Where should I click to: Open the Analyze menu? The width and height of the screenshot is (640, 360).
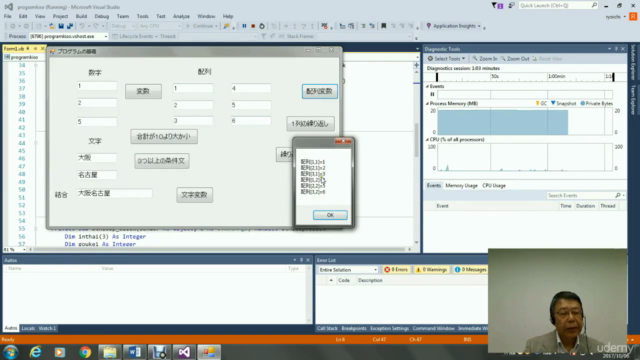point(181,16)
